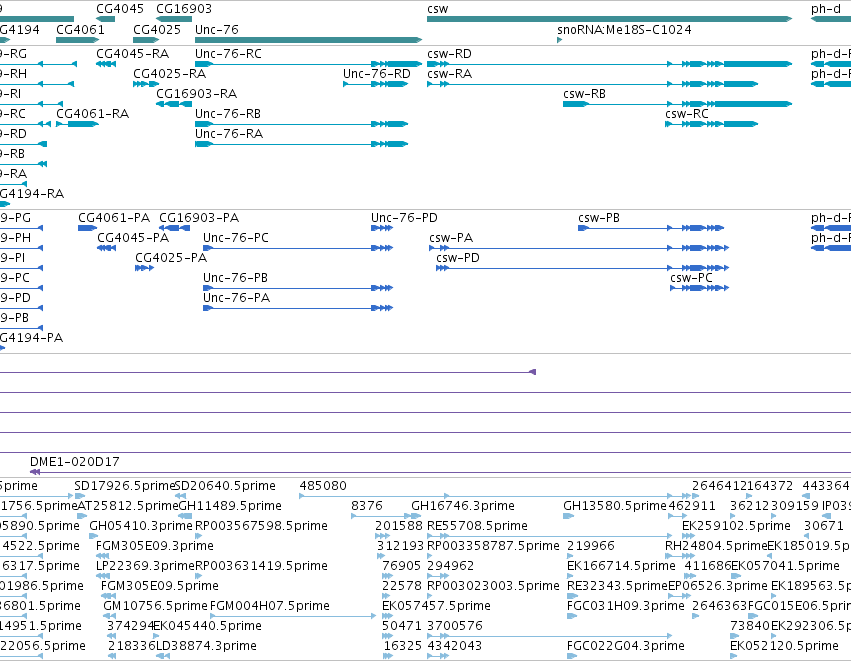The height and width of the screenshot is (661, 851).
Task: Select the SD20640.5prime EST label
Action: coord(225,486)
